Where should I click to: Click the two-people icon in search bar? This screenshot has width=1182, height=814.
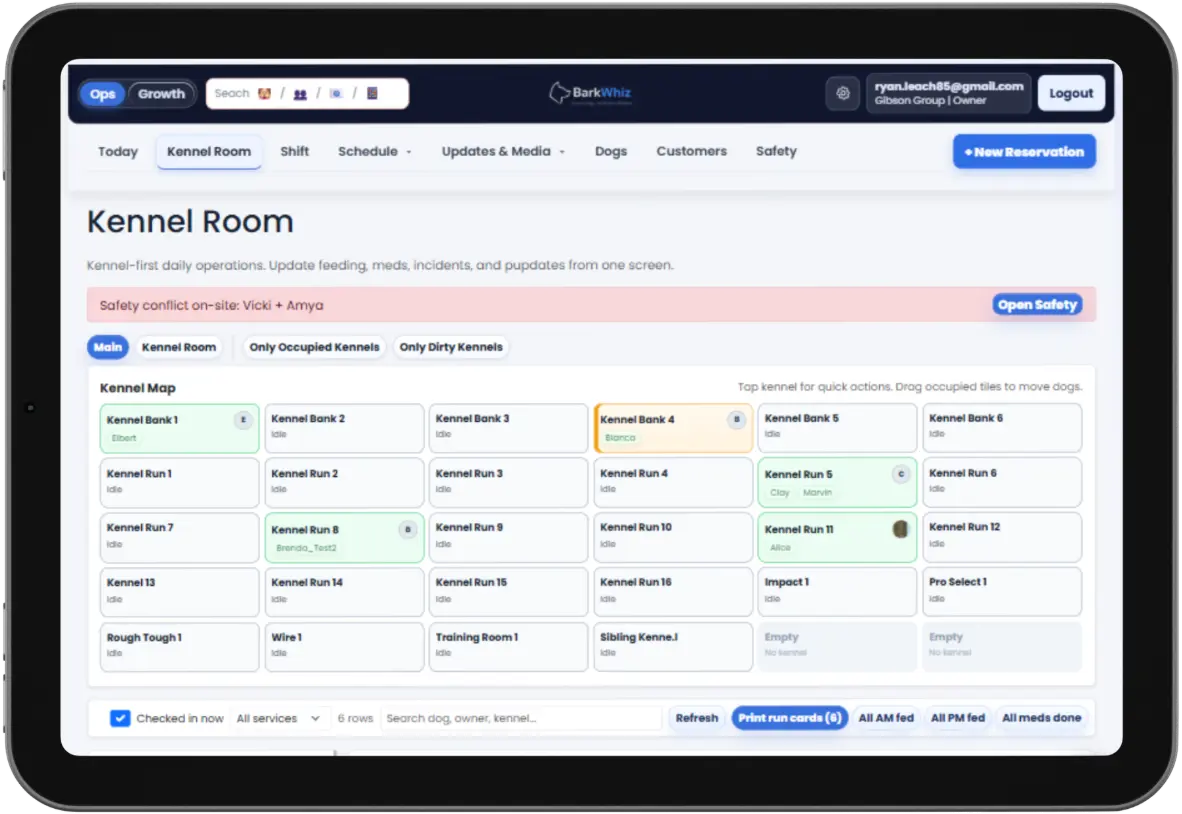300,93
